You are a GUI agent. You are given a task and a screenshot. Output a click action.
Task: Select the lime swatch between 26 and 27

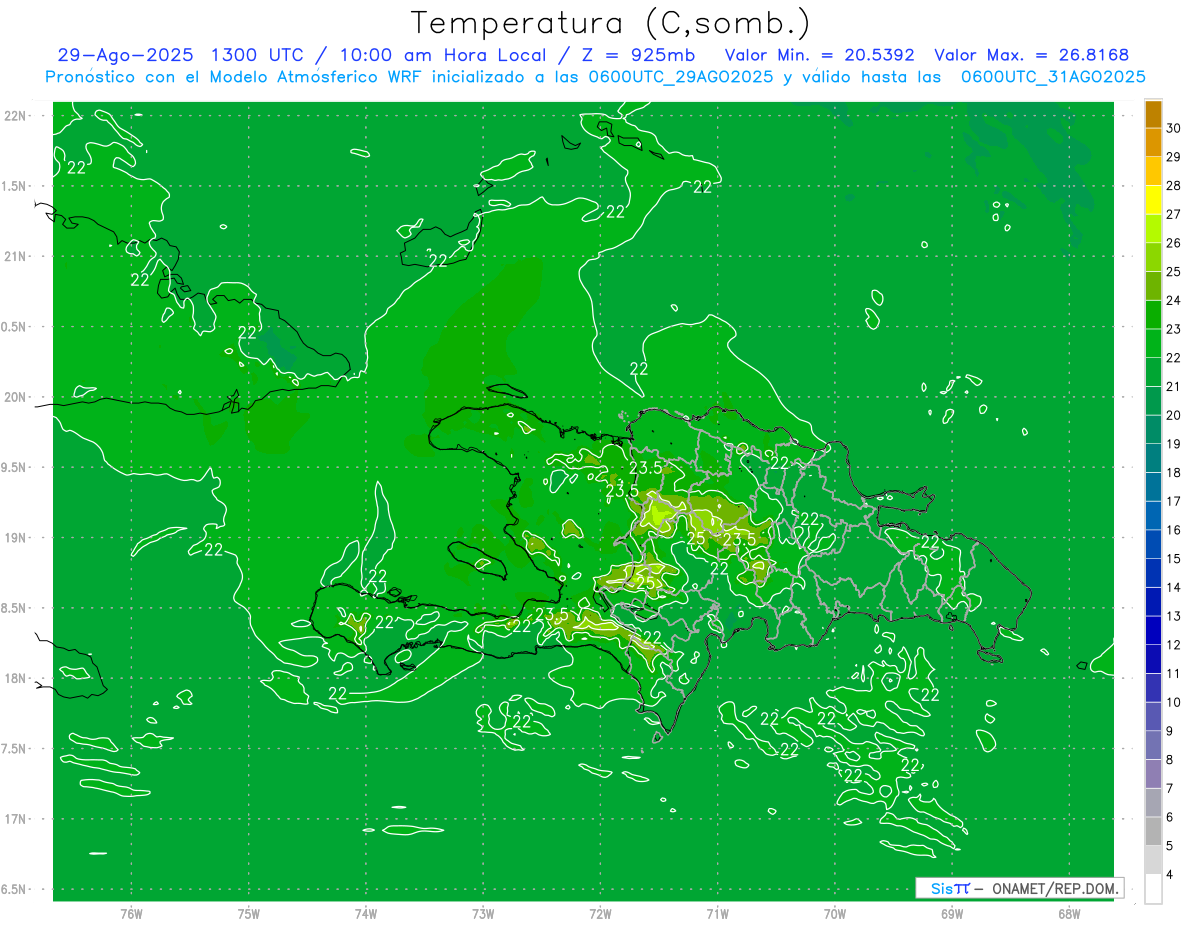[x=1153, y=228]
